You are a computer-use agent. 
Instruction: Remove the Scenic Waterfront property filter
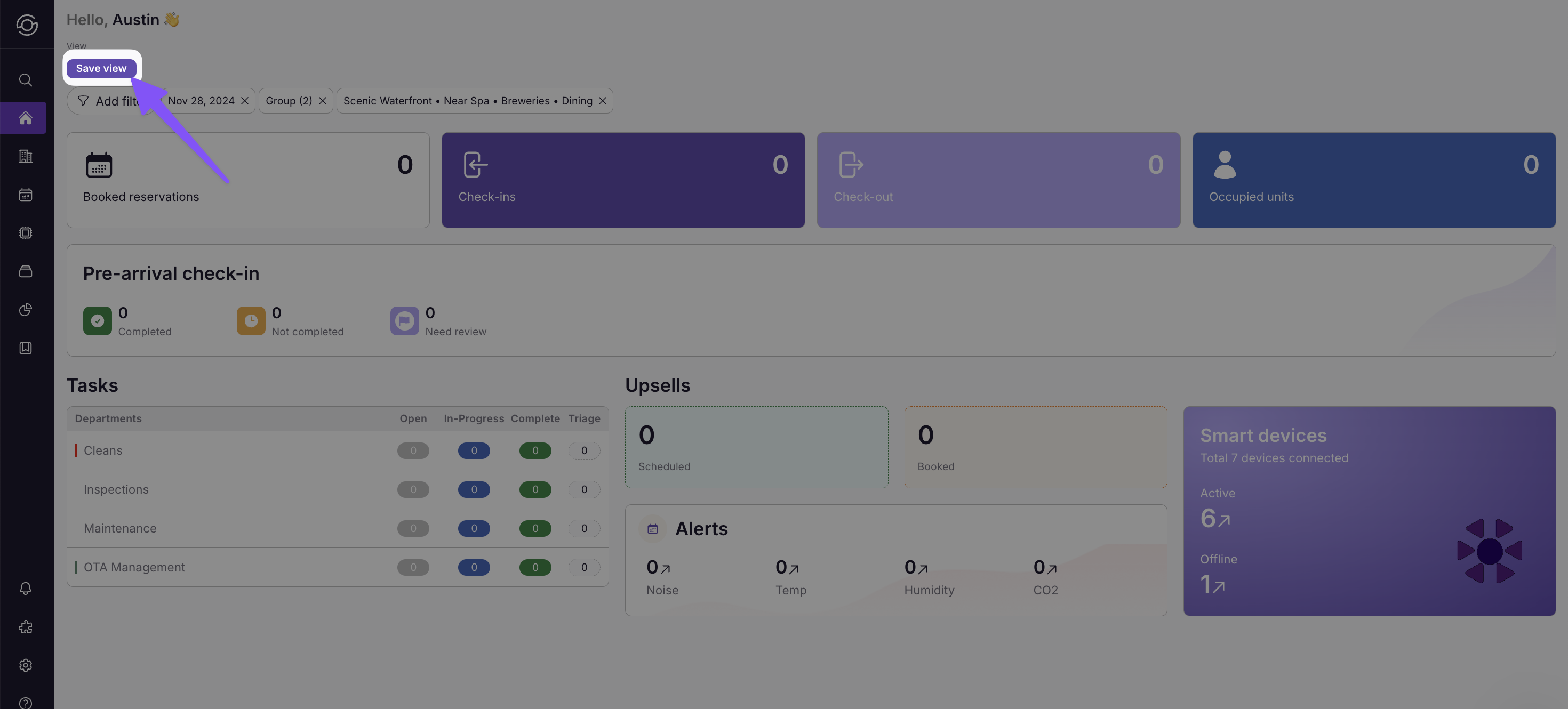(603, 101)
